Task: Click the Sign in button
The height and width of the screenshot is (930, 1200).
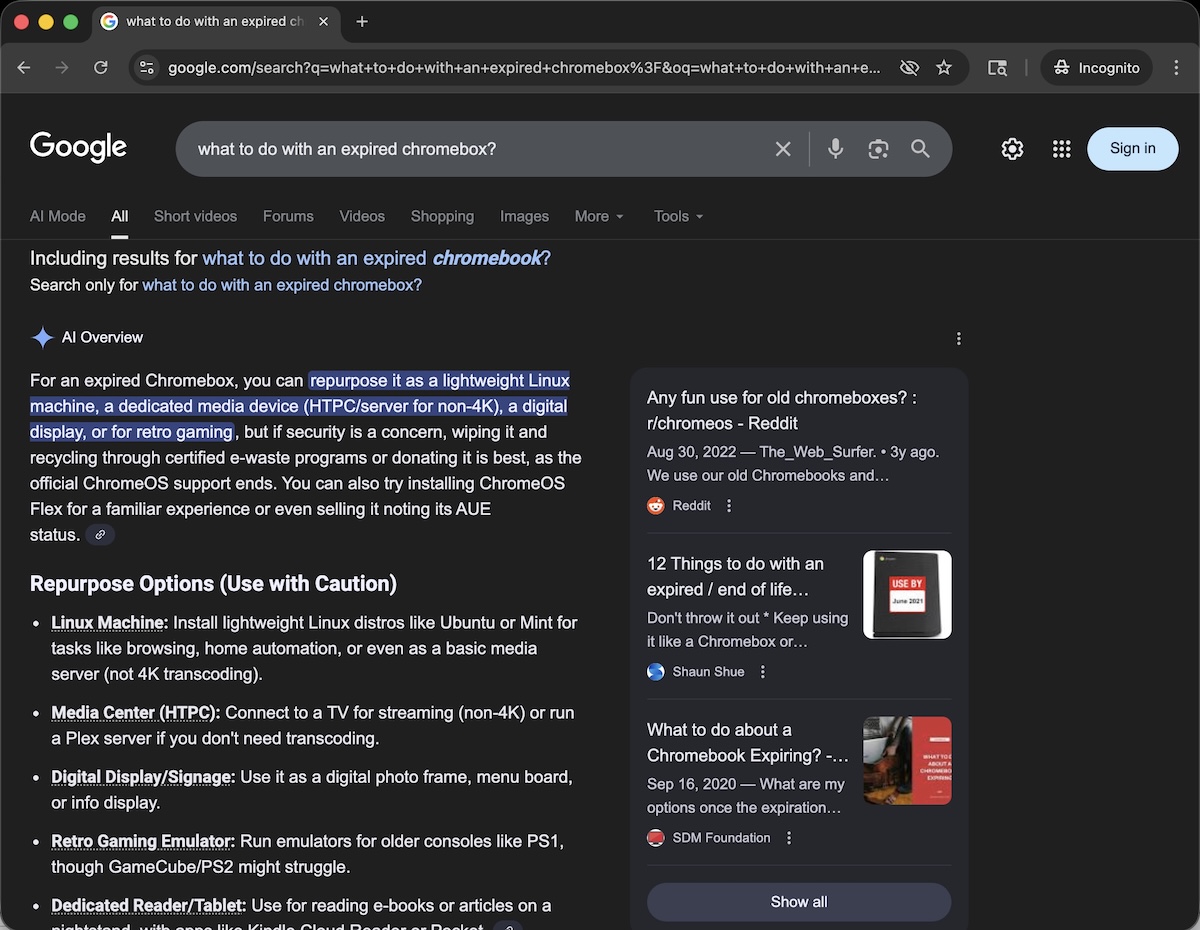Action: click(x=1132, y=148)
